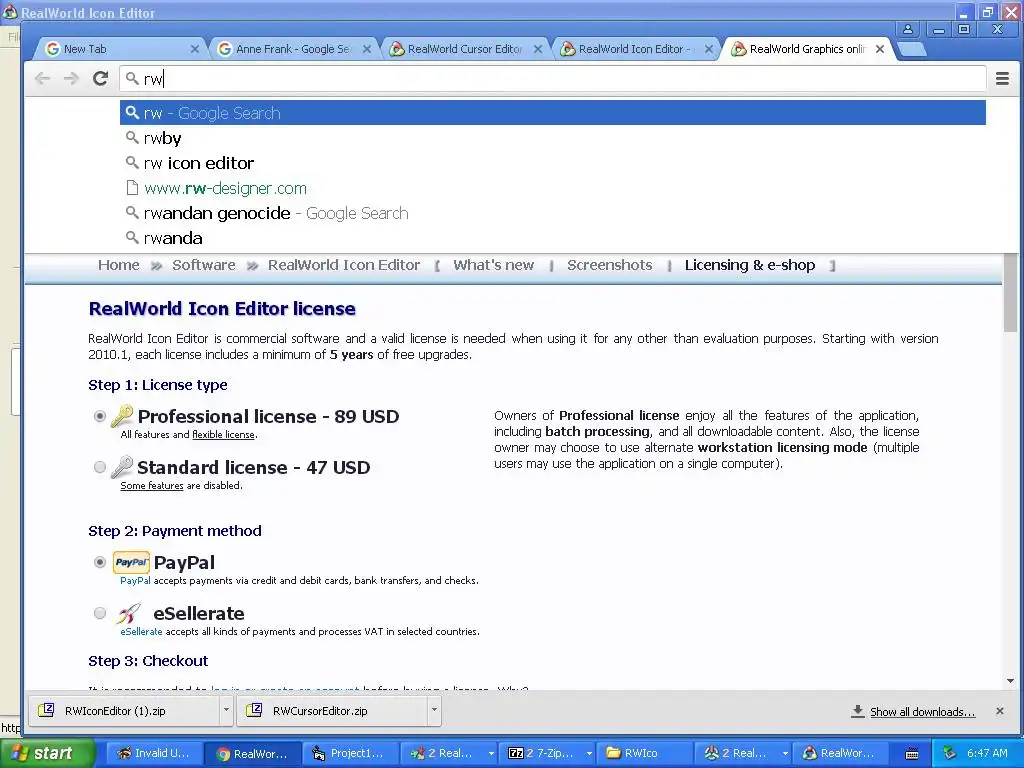Open the 'Some features' link

point(152,486)
